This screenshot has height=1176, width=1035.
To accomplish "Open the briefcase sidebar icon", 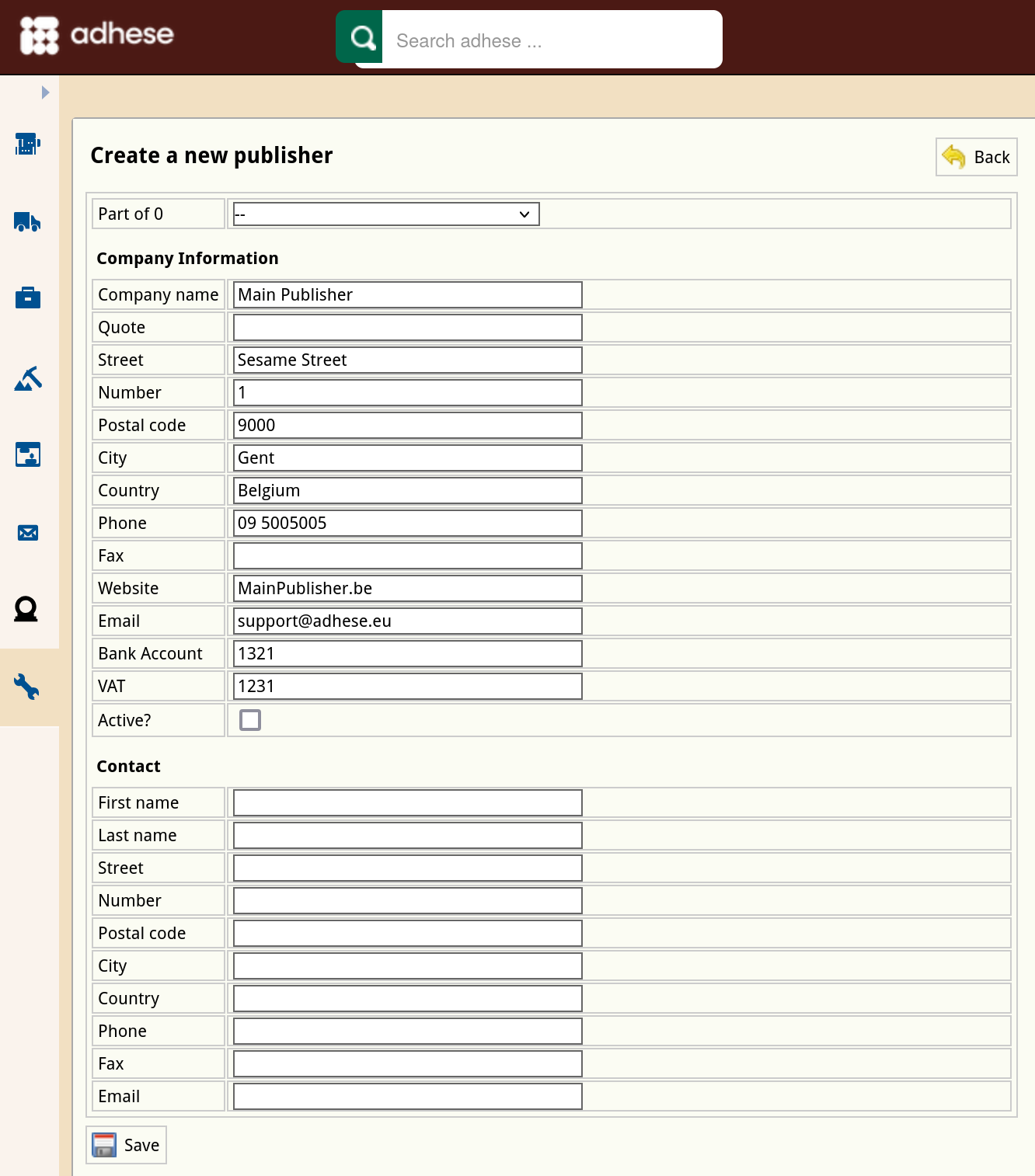I will click(28, 297).
